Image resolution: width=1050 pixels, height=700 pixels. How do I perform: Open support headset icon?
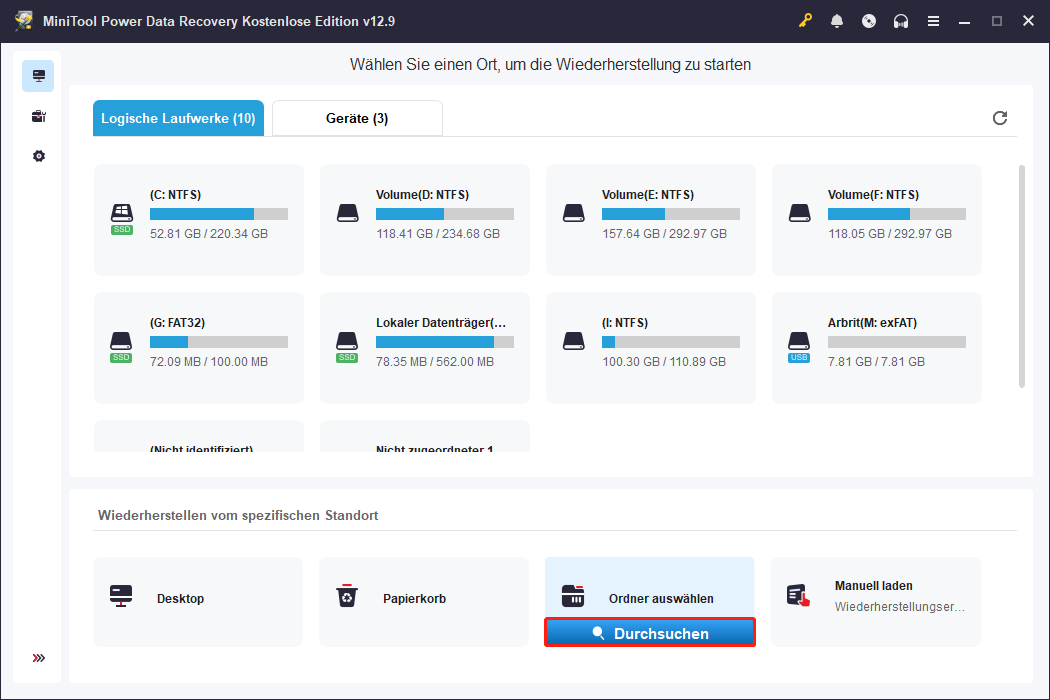[901, 21]
